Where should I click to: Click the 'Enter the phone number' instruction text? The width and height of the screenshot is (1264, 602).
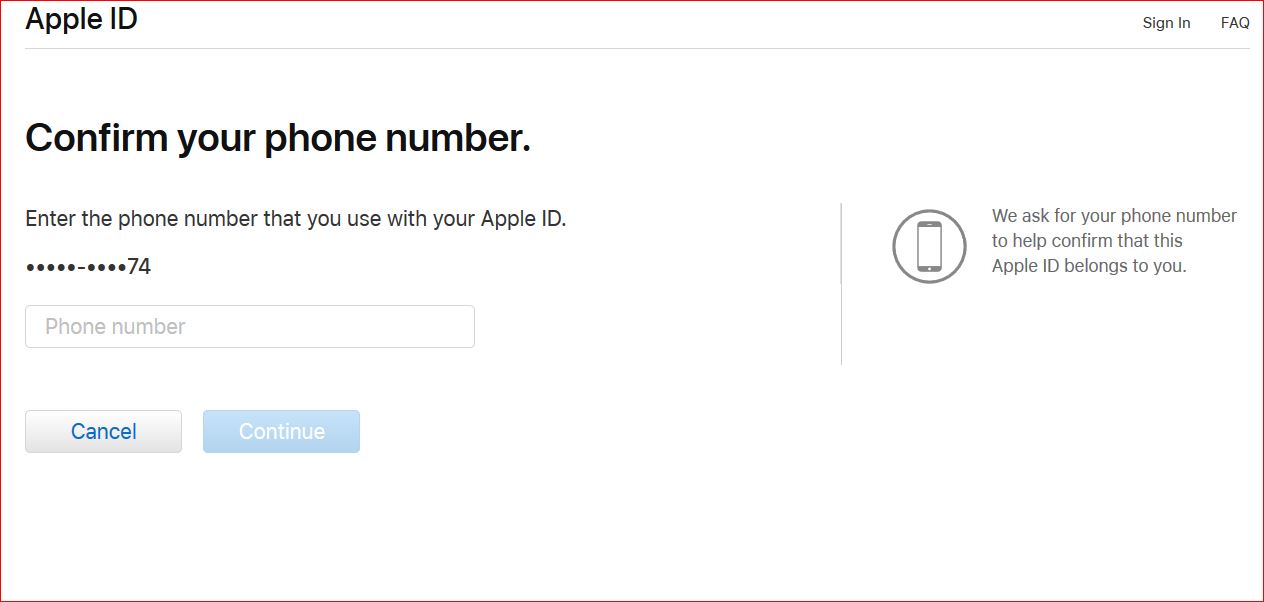point(295,219)
